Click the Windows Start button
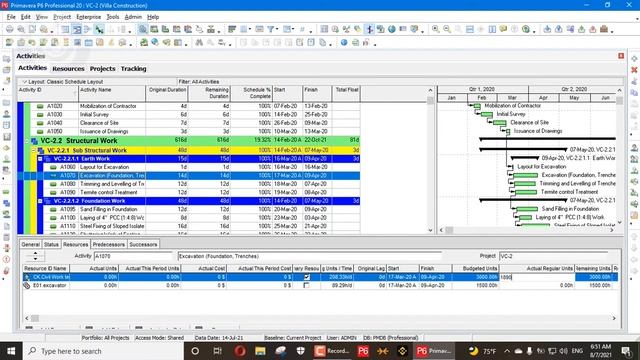This screenshot has height=360, width=640. [11, 351]
